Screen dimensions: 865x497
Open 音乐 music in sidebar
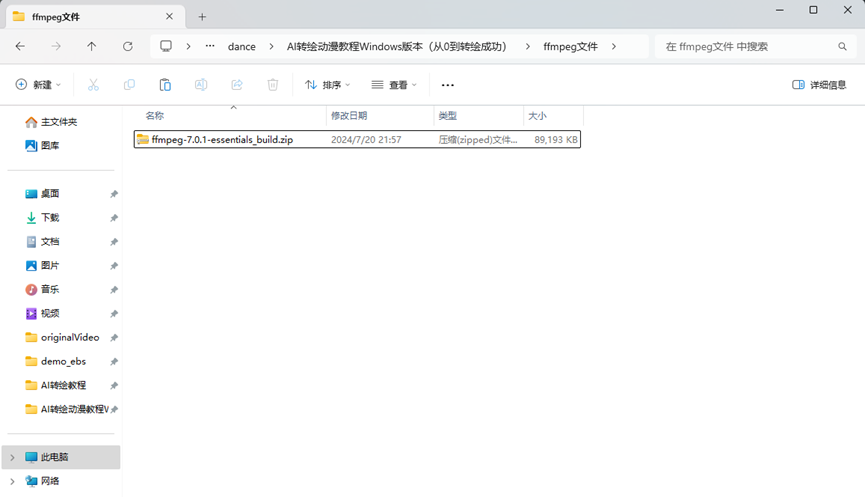(42, 290)
